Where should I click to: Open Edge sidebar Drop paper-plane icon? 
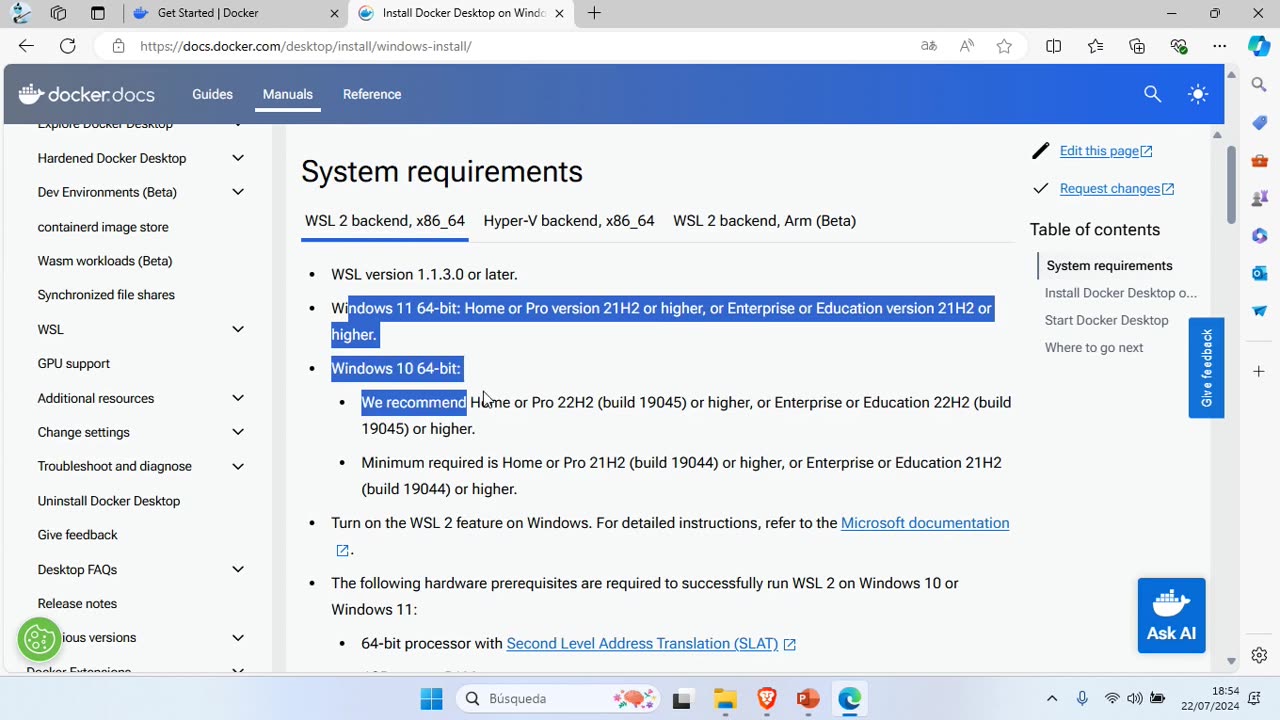coord(1259,311)
